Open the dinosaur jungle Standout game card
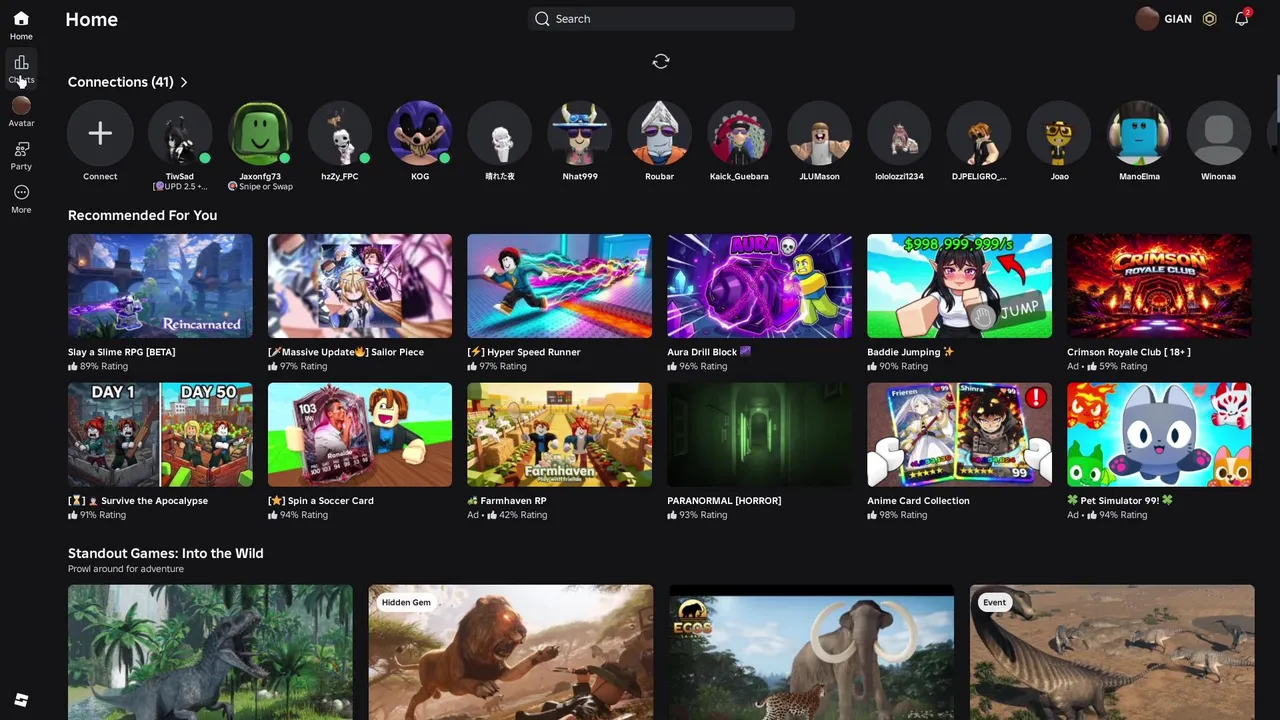Screen dimensions: 1280x720 pyautogui.click(x=210, y=652)
